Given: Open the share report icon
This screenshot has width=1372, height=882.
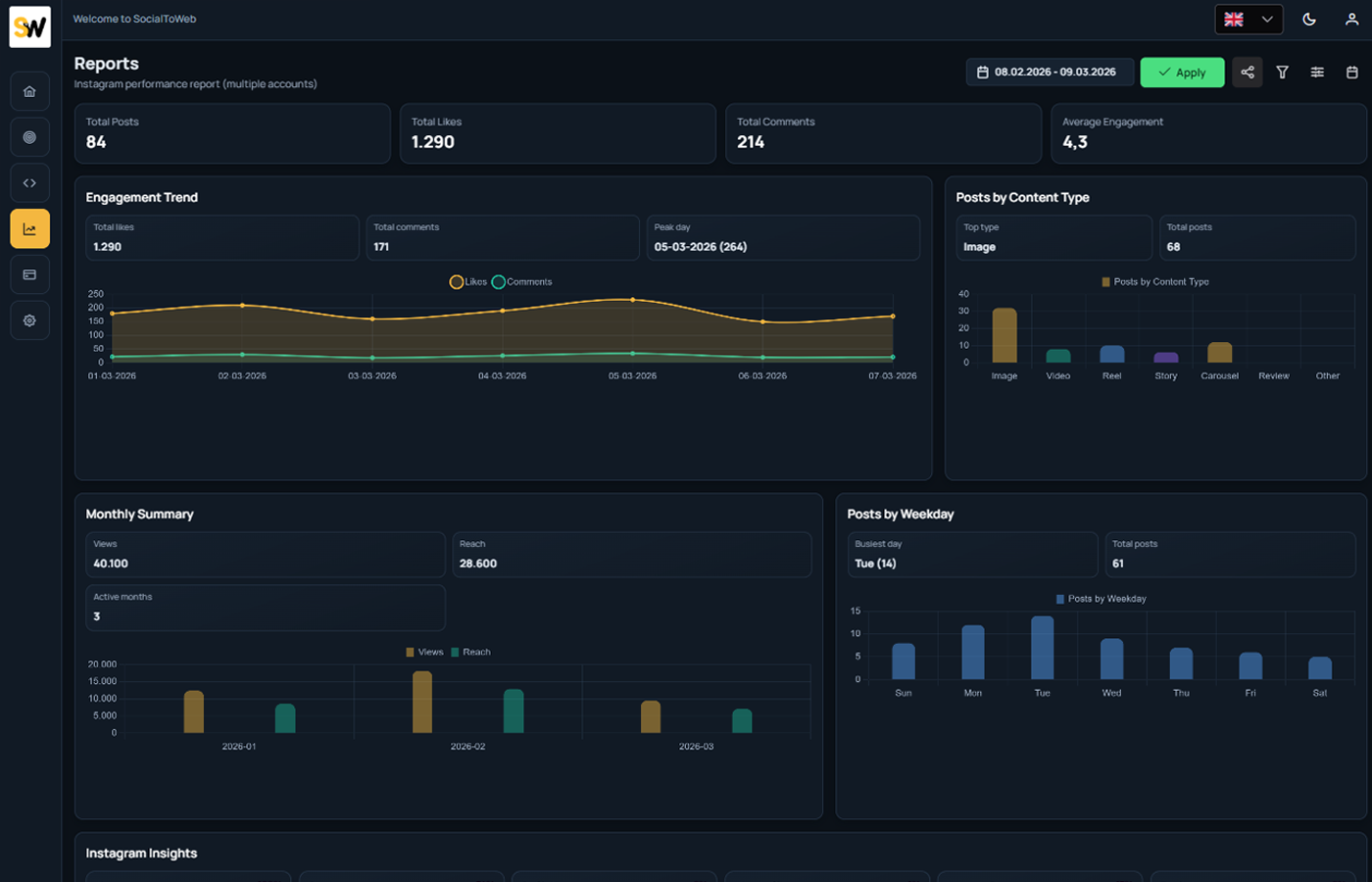Looking at the screenshot, I should click(1247, 72).
